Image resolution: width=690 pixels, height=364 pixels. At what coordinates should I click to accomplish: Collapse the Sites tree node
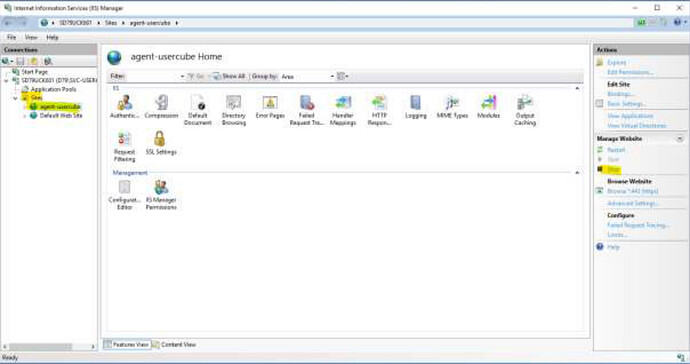[15, 98]
